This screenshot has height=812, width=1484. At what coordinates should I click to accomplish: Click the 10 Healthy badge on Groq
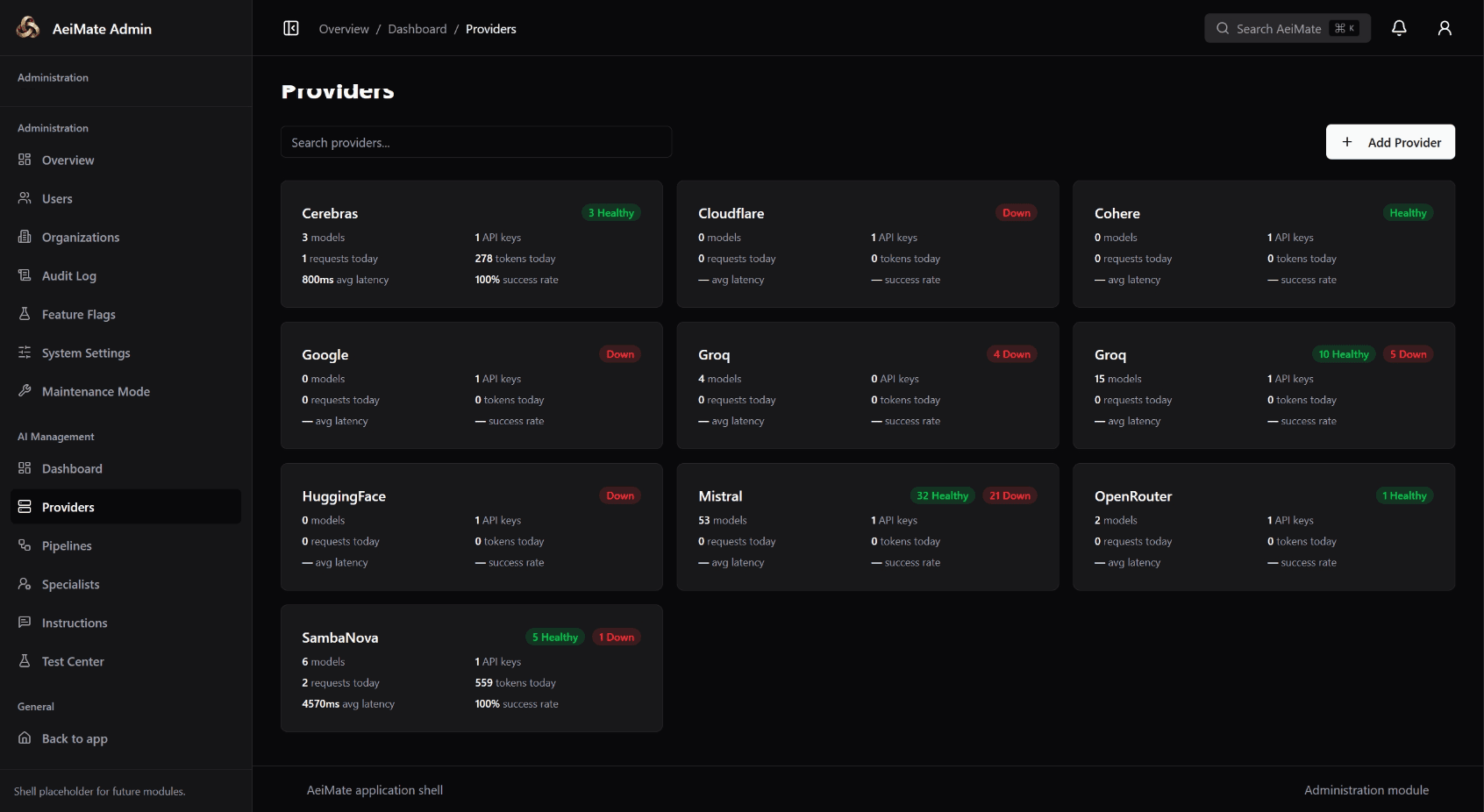[x=1343, y=354]
